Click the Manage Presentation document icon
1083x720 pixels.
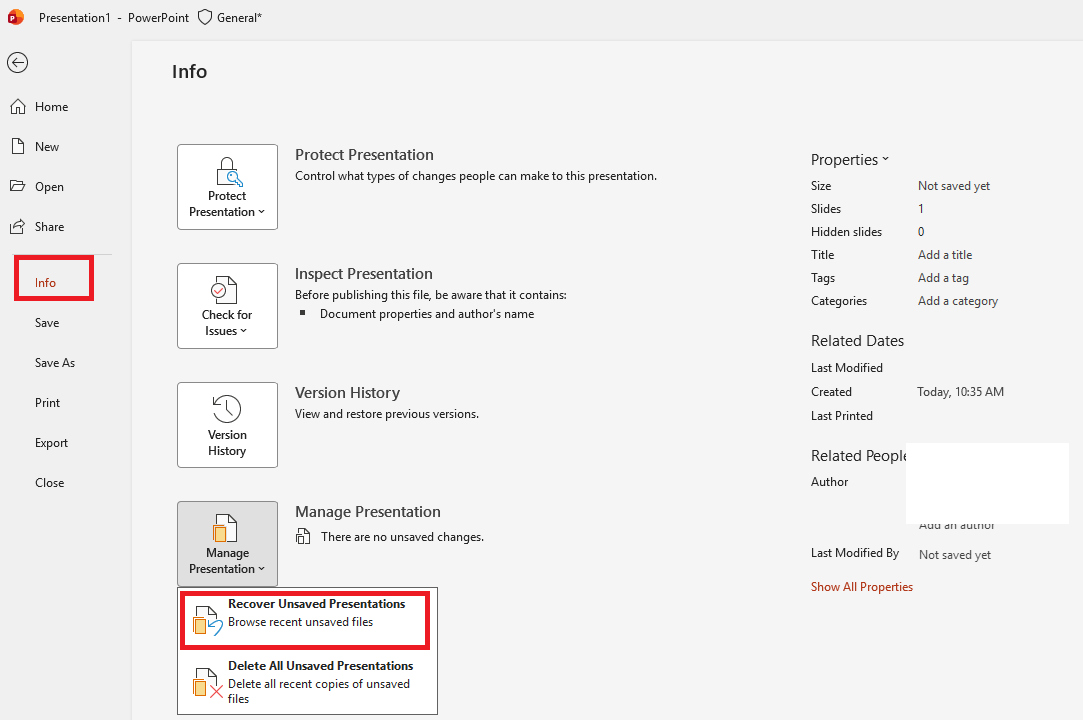click(225, 529)
